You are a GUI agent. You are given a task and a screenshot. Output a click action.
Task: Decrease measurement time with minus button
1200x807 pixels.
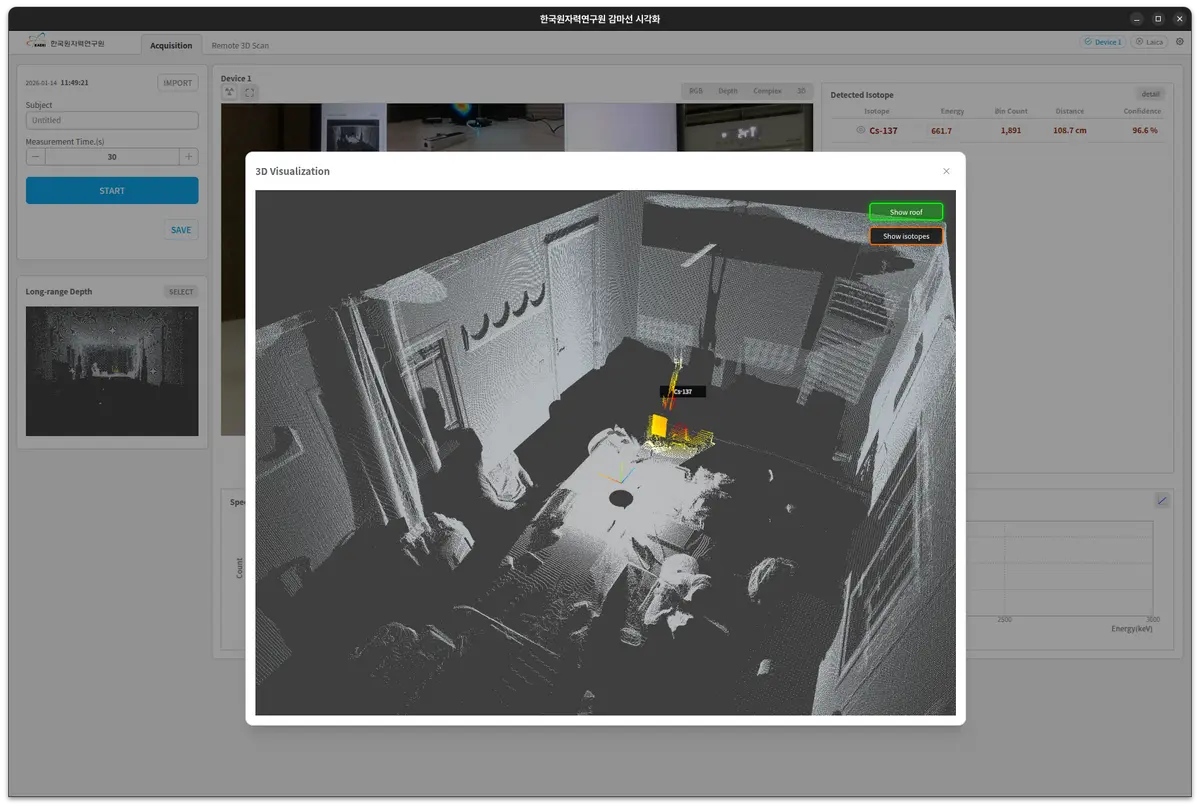pyautogui.click(x=36, y=157)
